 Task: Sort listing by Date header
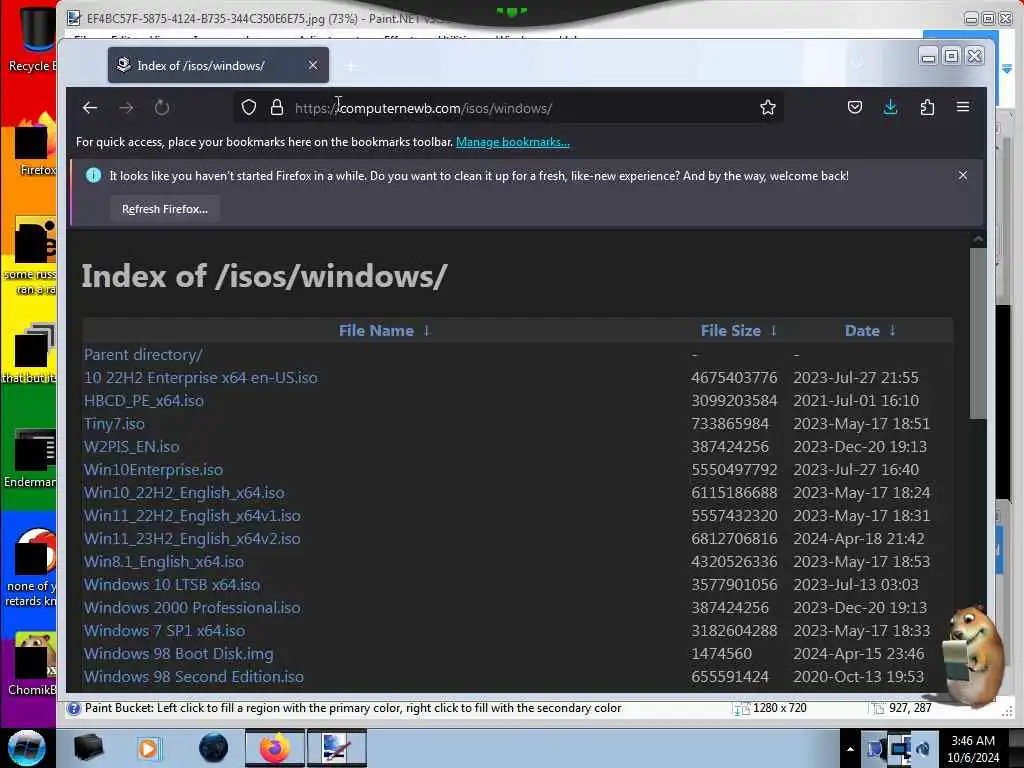click(862, 330)
